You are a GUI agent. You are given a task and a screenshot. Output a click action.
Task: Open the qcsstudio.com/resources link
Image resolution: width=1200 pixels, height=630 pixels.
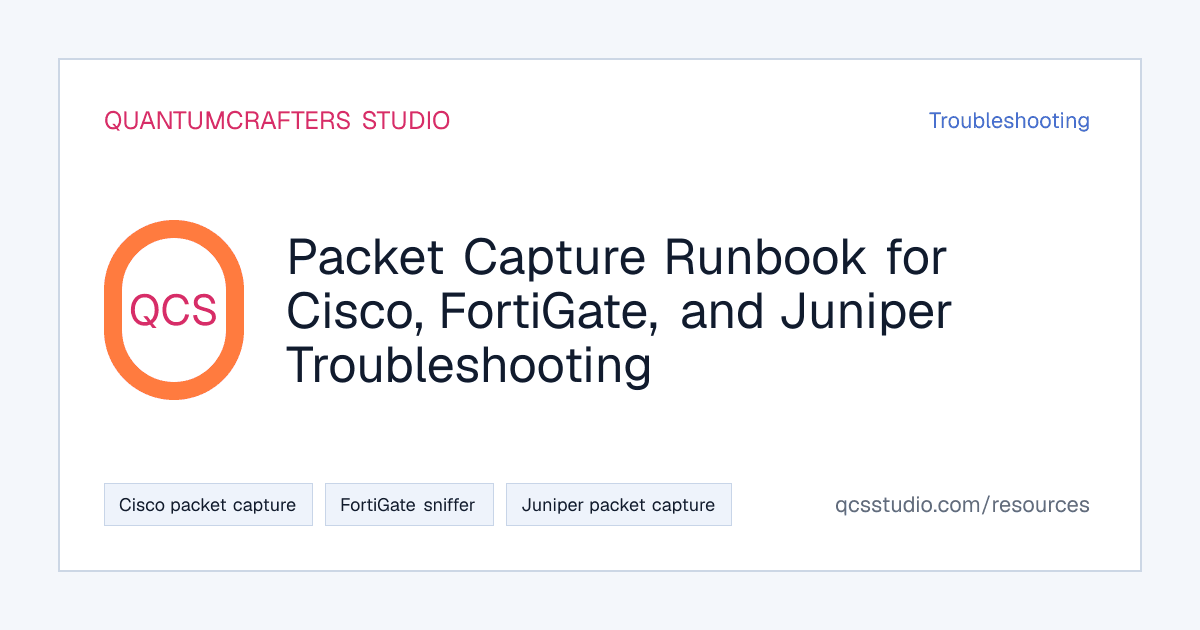coord(962,505)
